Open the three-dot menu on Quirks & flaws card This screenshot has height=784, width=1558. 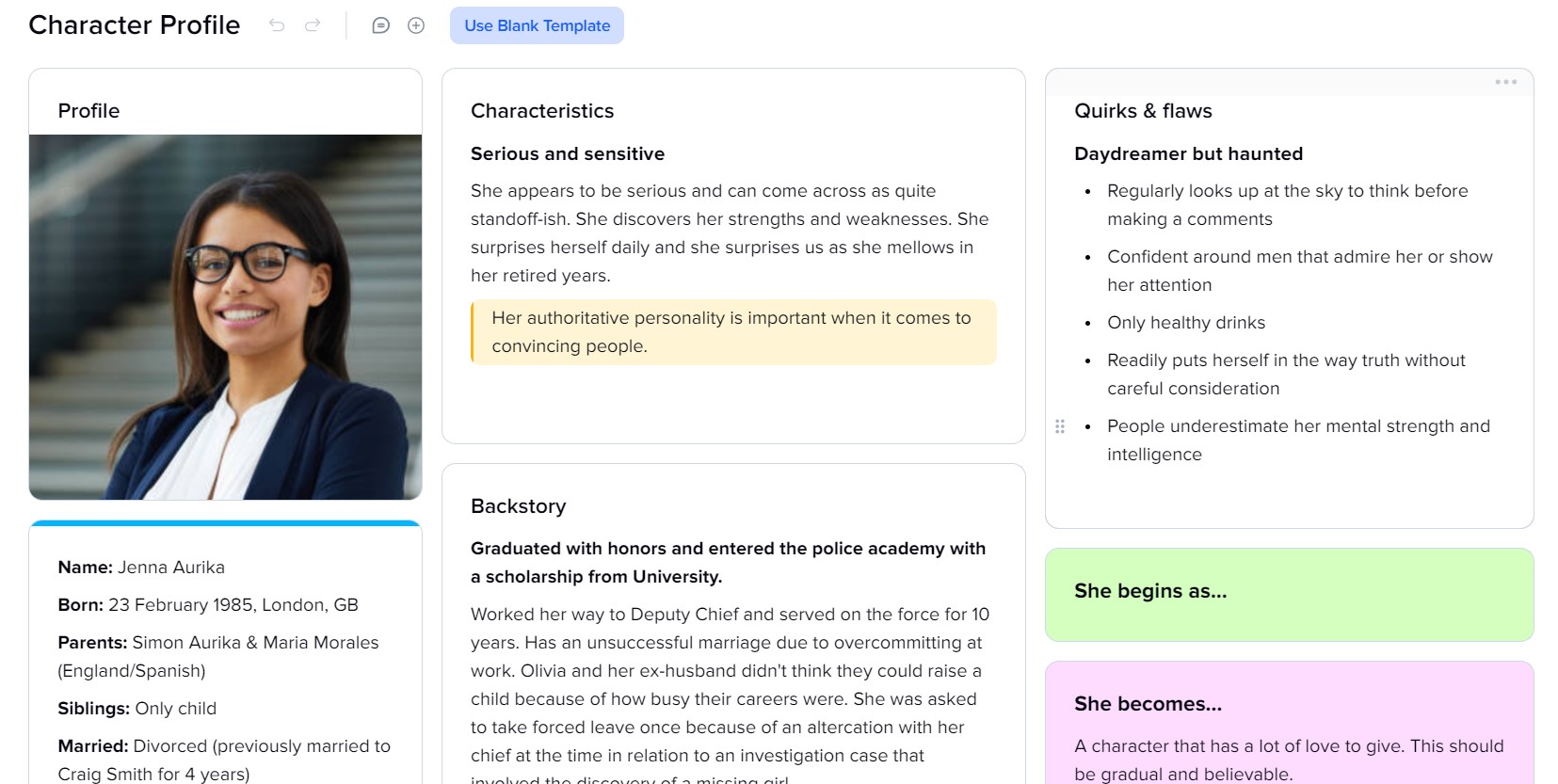coord(1506,82)
